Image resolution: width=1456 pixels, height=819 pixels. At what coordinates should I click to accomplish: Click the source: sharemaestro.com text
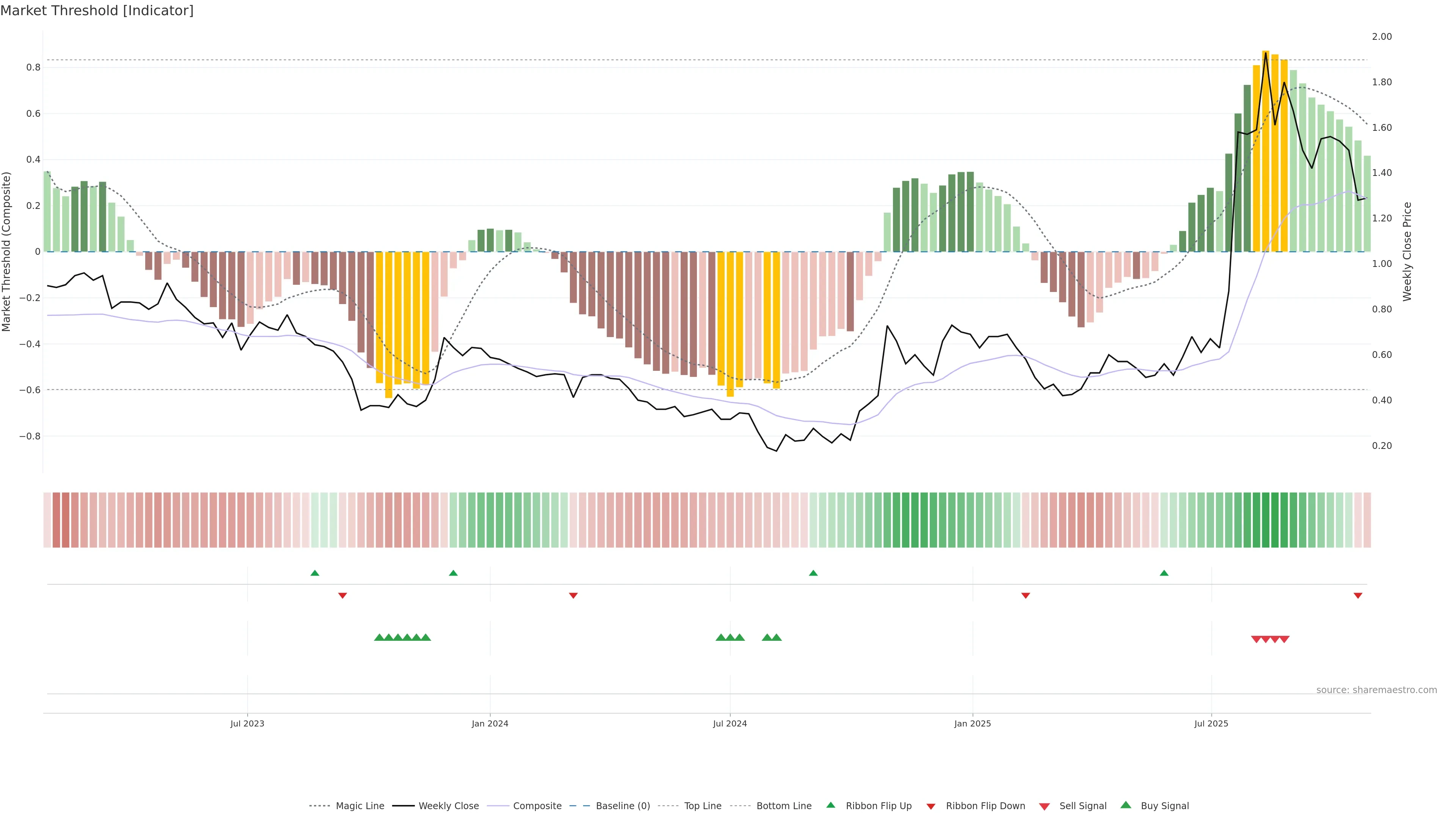point(1376,690)
